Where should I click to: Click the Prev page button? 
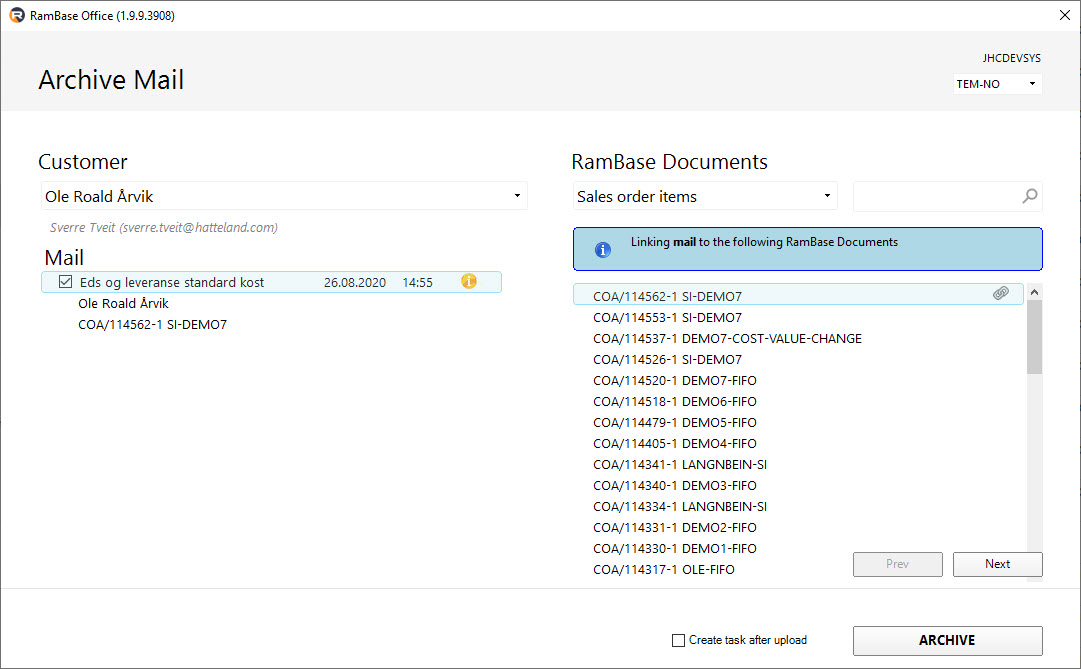pos(898,564)
